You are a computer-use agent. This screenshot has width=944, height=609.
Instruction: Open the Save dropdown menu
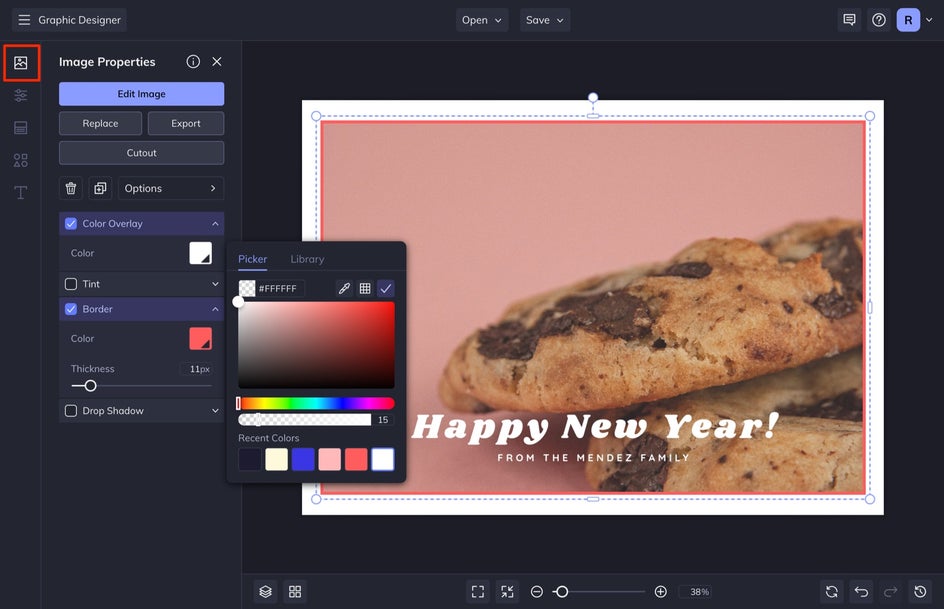click(x=545, y=20)
